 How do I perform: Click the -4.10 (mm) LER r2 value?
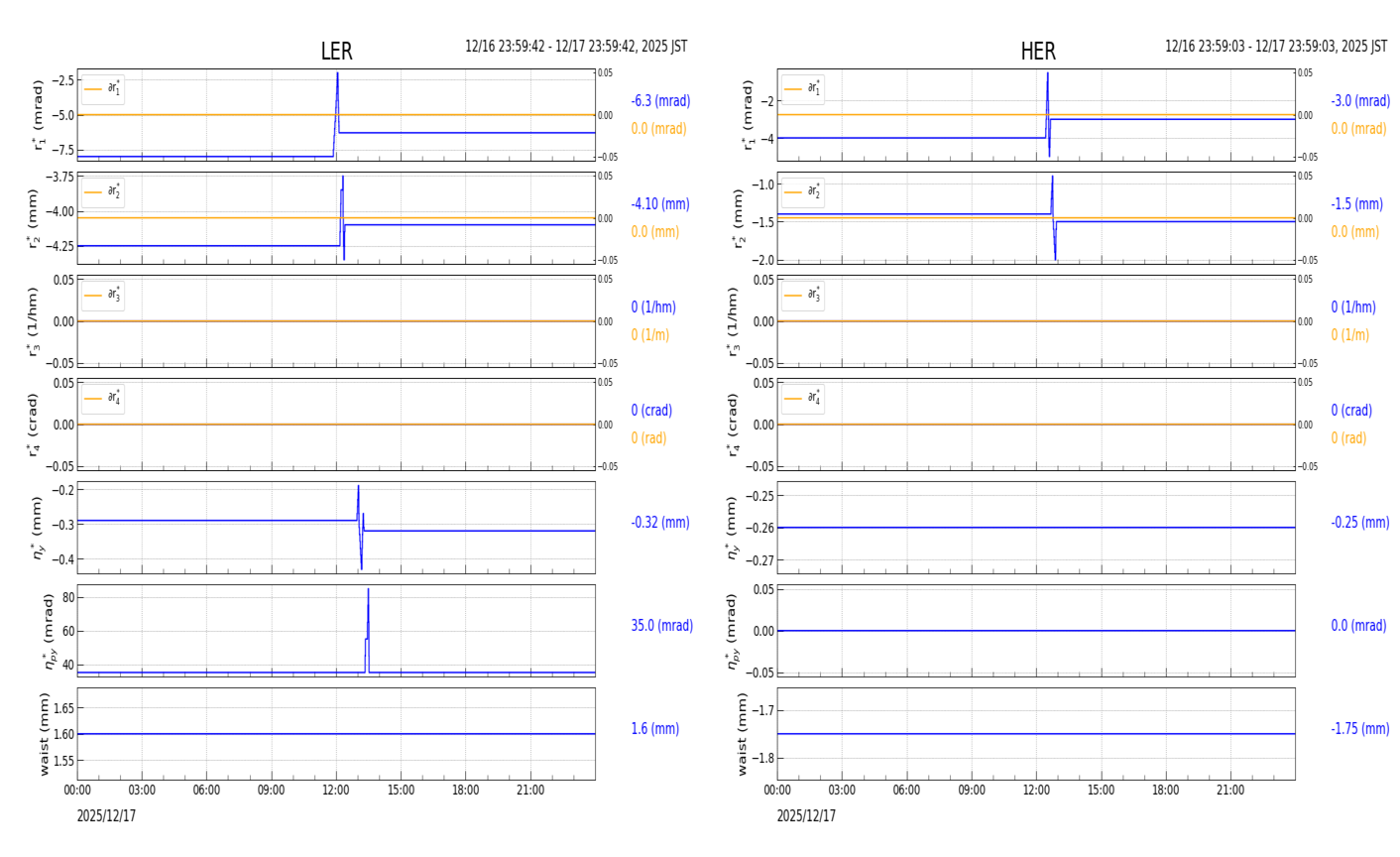click(x=659, y=204)
